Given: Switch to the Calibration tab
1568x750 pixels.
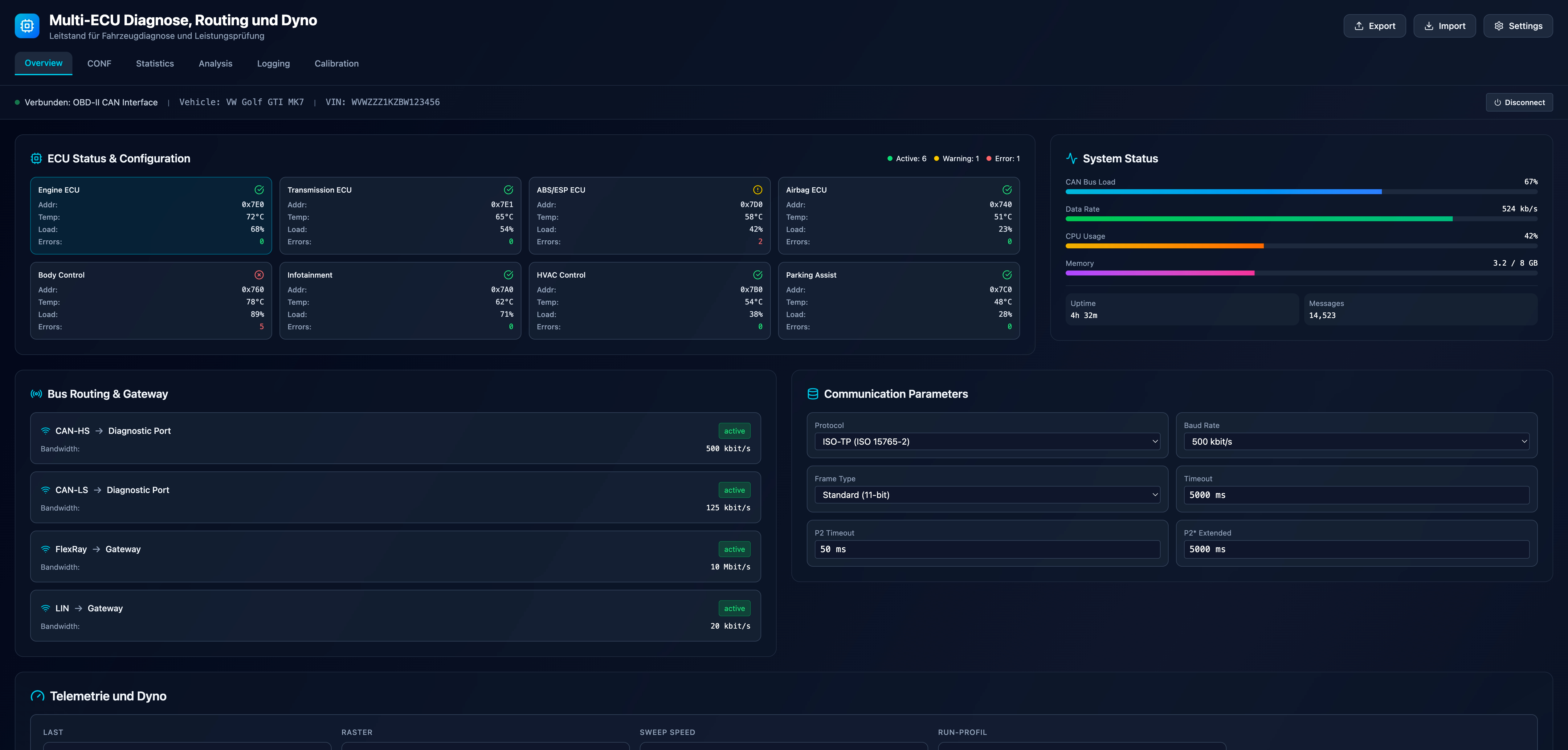Looking at the screenshot, I should click(x=337, y=63).
